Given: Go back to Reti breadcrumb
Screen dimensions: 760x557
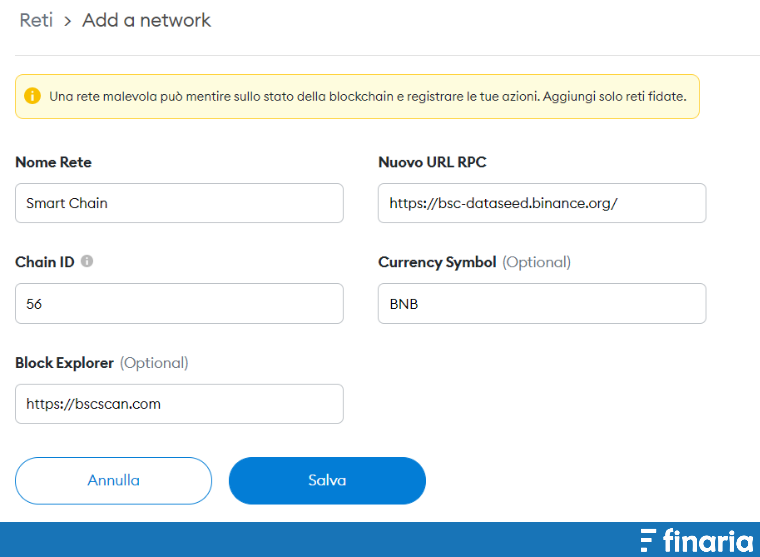Looking at the screenshot, I should point(36,20).
